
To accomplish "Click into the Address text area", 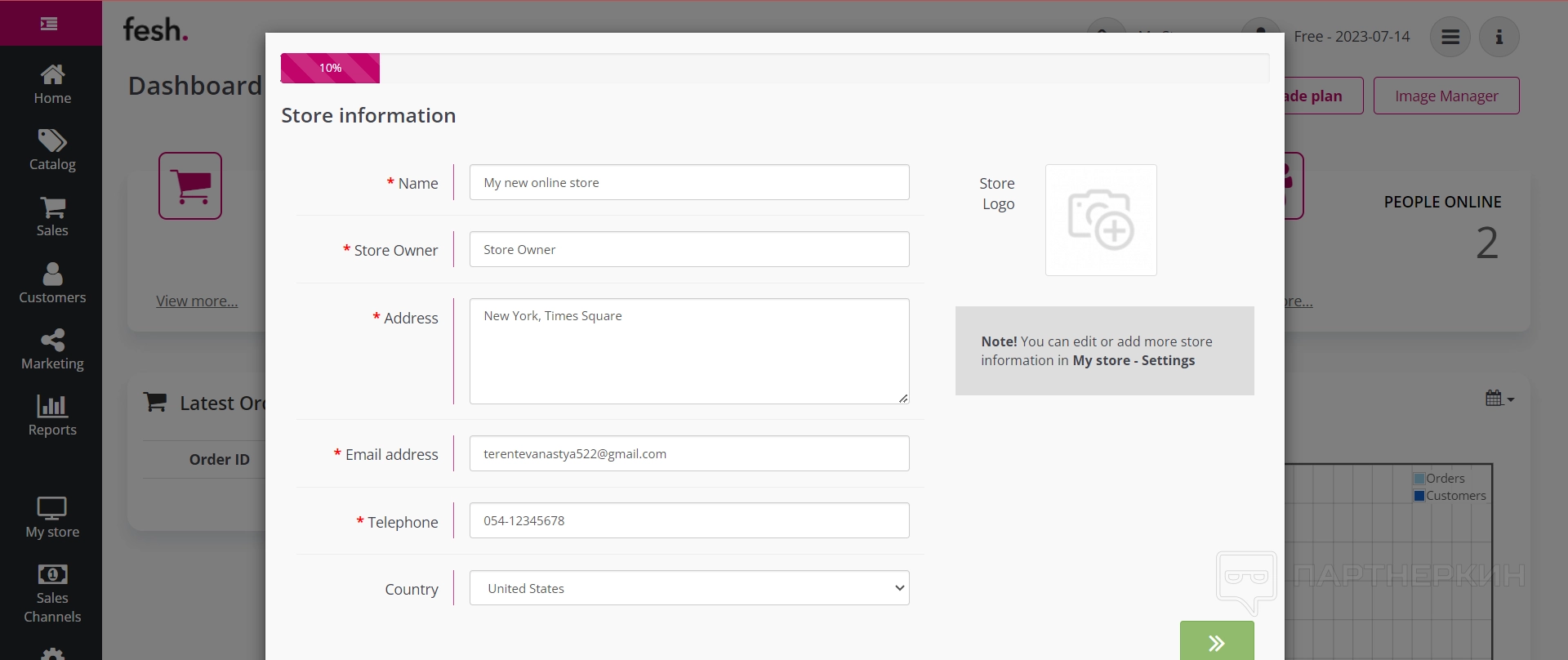I will (x=689, y=351).
